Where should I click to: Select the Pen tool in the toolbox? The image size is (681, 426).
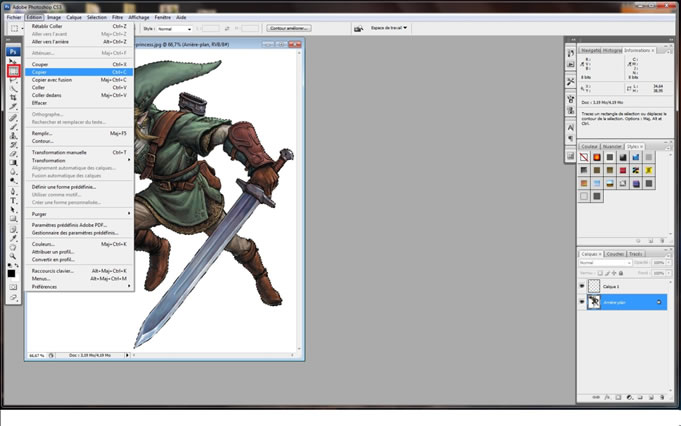coord(13,192)
